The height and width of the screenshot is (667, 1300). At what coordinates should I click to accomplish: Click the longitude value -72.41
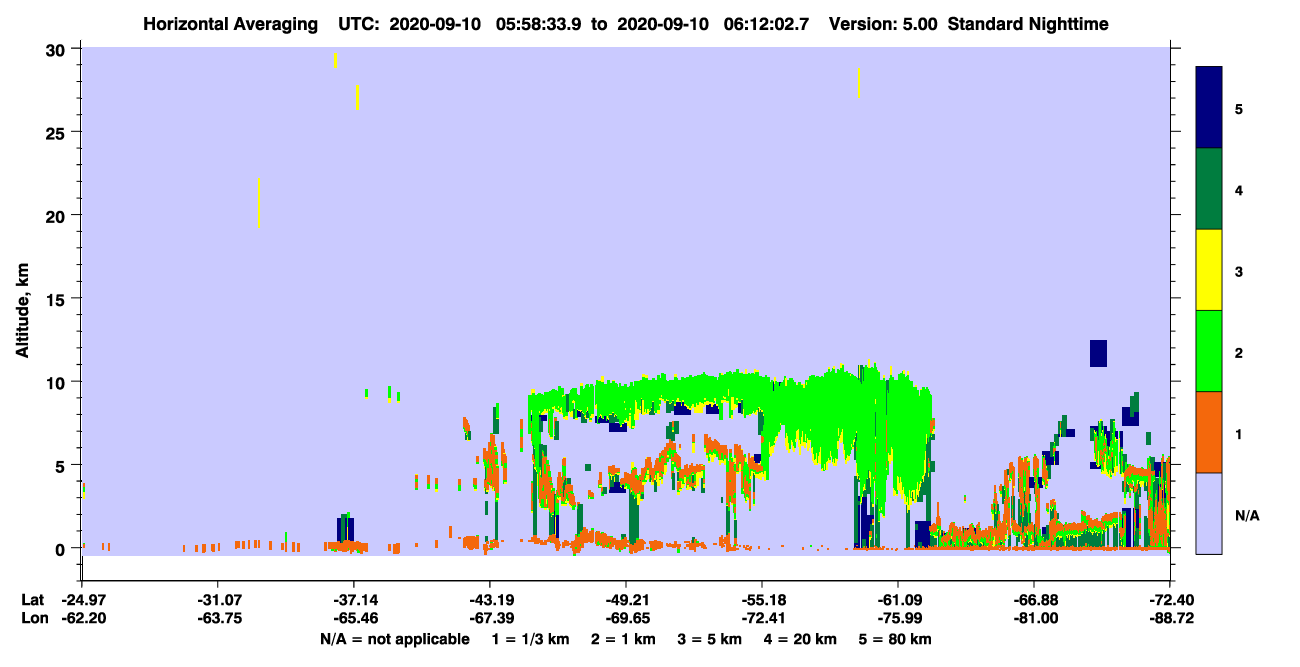coord(762,618)
